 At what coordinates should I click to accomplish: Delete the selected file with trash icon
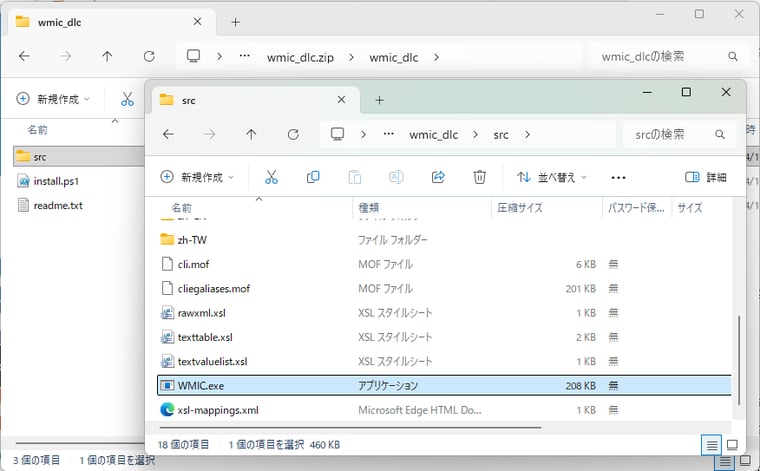coord(479,177)
